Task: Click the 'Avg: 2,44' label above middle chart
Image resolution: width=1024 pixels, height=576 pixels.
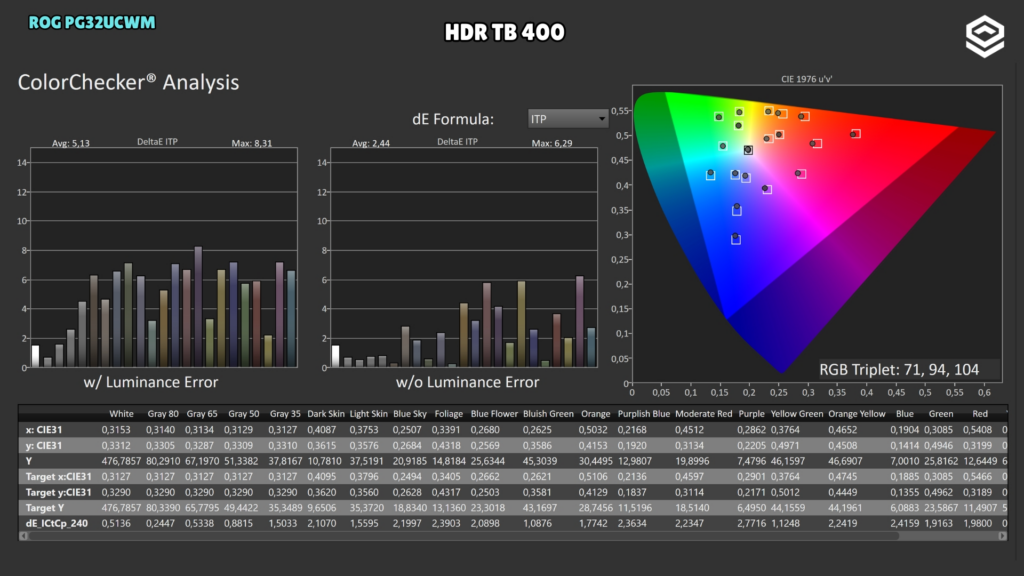Action: click(371, 143)
